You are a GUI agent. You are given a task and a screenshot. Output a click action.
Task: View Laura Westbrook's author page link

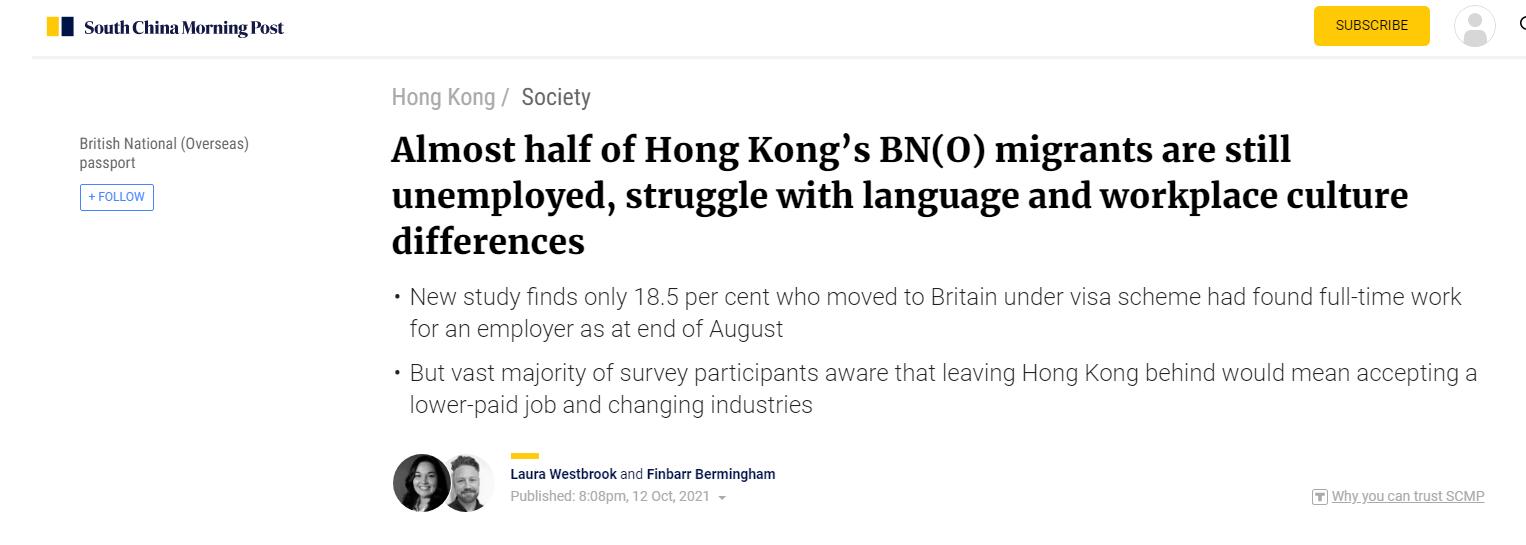click(x=563, y=474)
